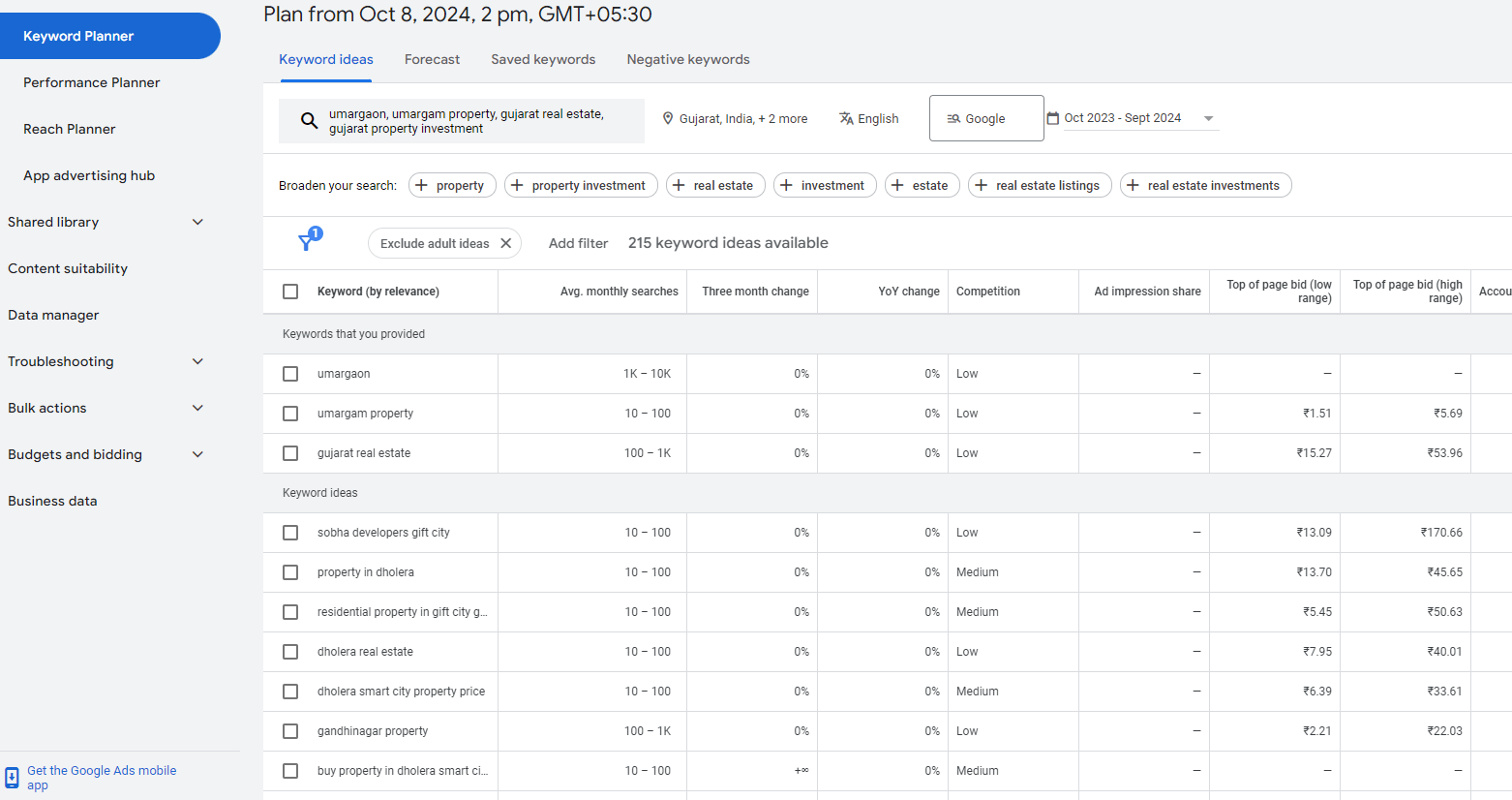Expand the Shared library section
The image size is (1512, 800).
pos(197,222)
